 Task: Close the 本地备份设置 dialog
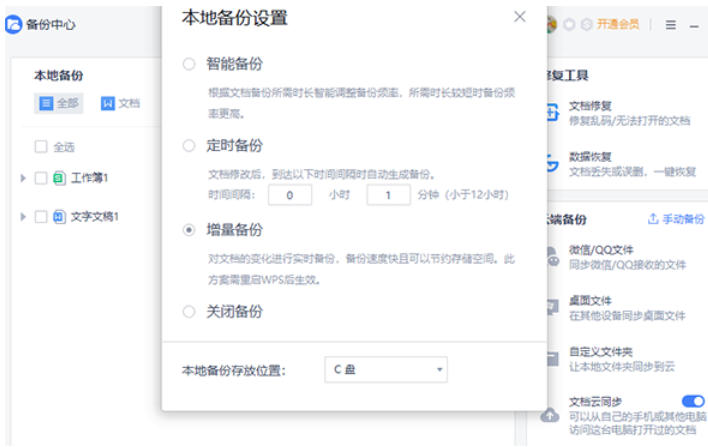tap(520, 17)
